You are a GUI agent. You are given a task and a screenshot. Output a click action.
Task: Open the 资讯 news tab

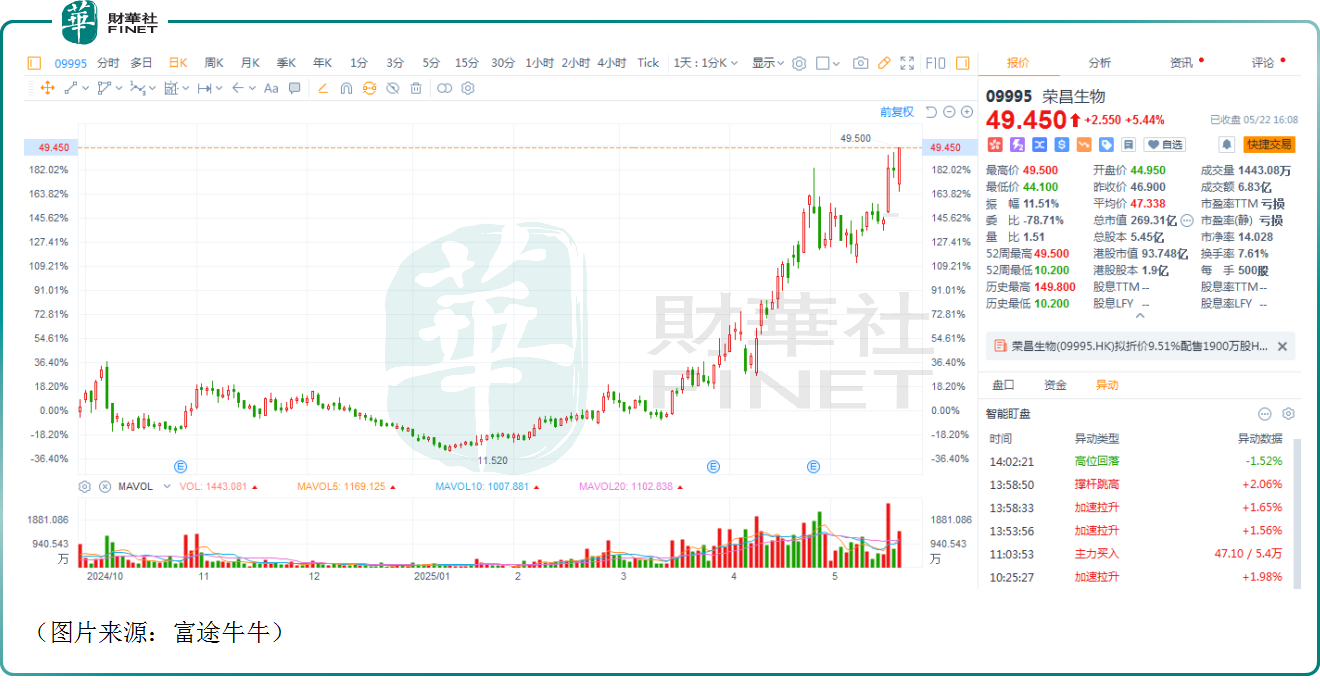tap(1182, 63)
